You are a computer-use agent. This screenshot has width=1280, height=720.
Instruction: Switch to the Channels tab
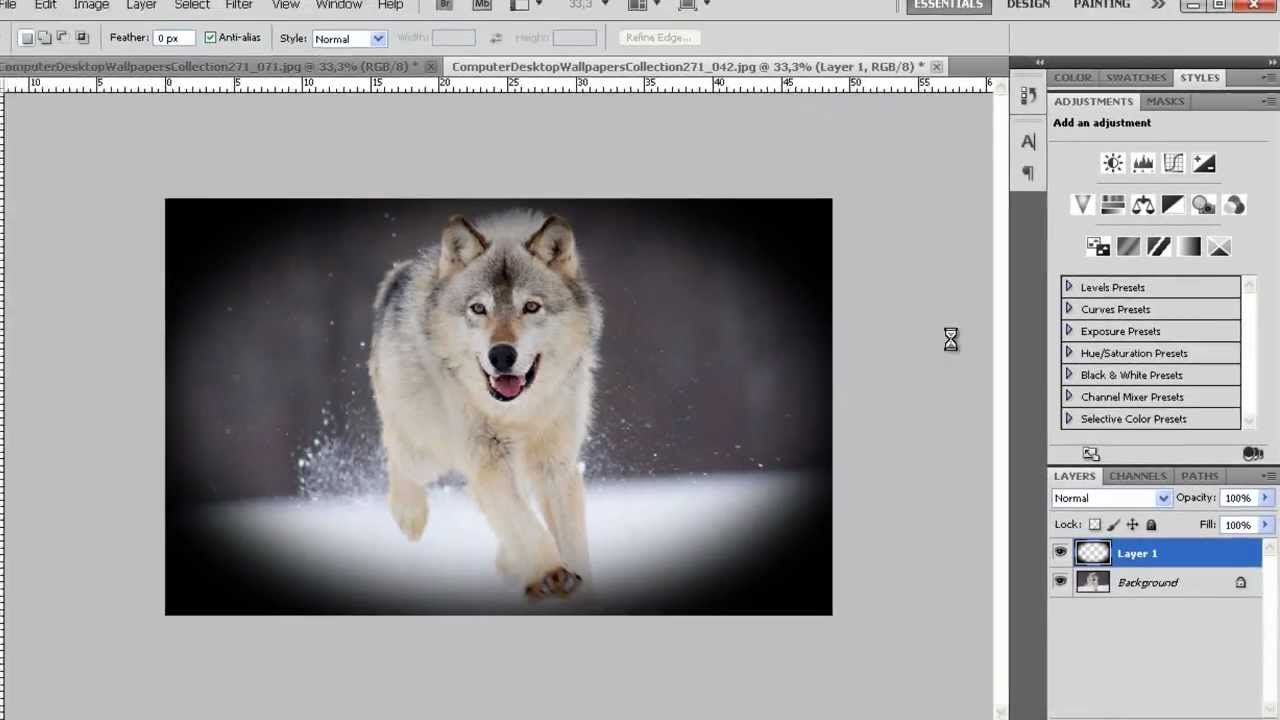tap(1138, 476)
